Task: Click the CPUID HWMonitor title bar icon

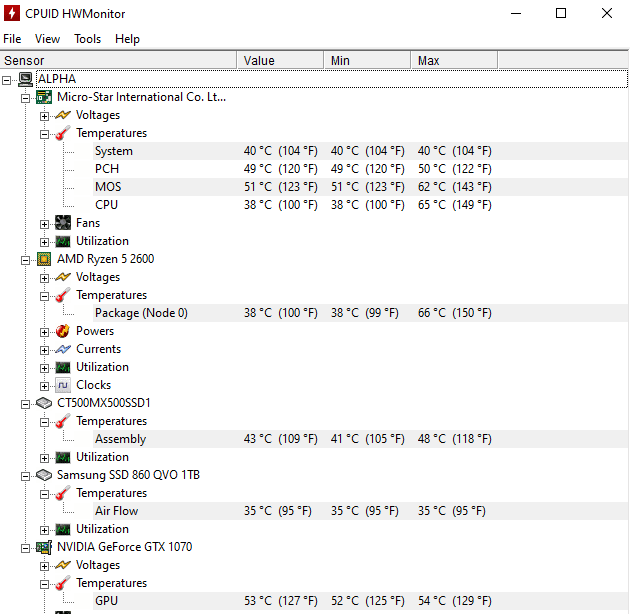Action: 12,13
